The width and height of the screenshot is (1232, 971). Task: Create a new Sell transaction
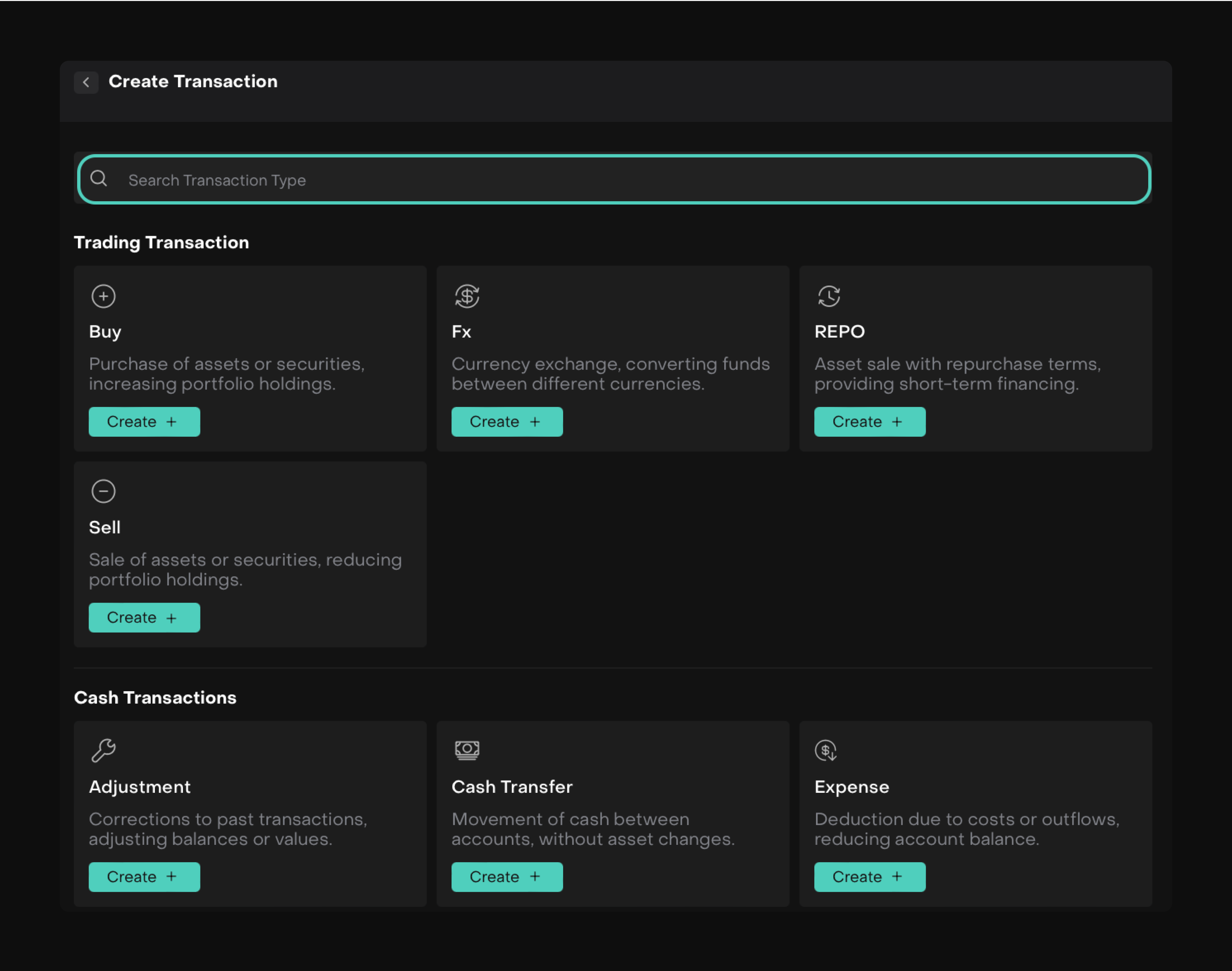tap(144, 617)
